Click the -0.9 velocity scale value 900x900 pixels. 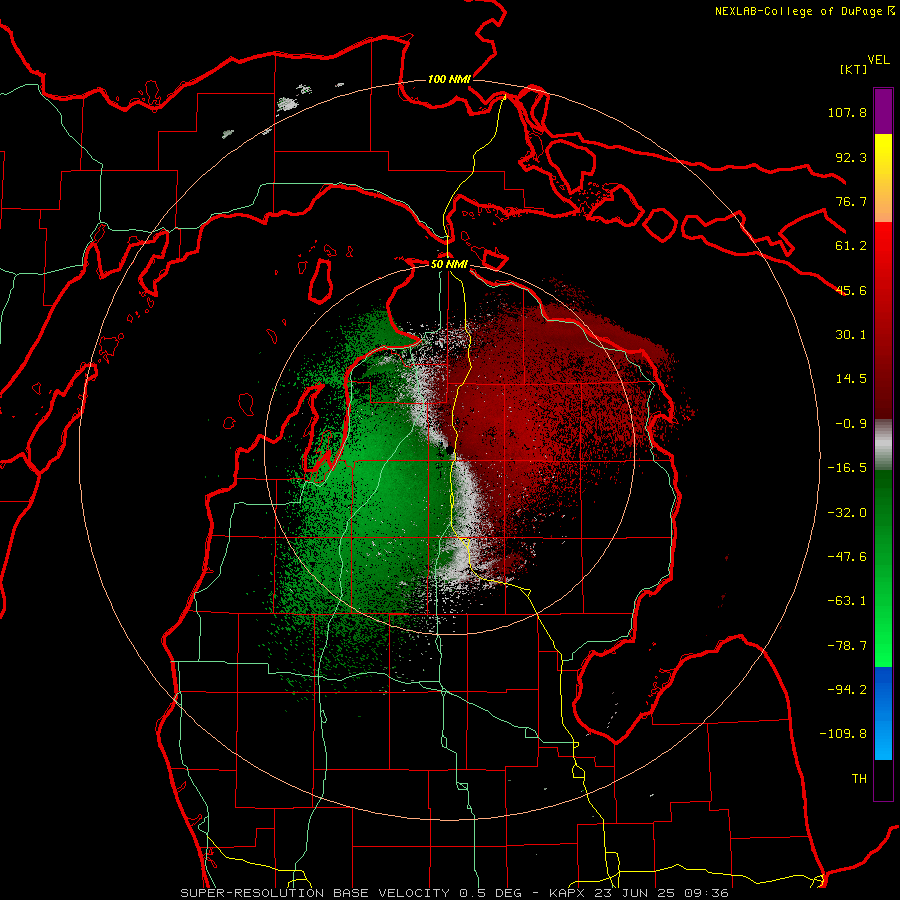pos(851,424)
